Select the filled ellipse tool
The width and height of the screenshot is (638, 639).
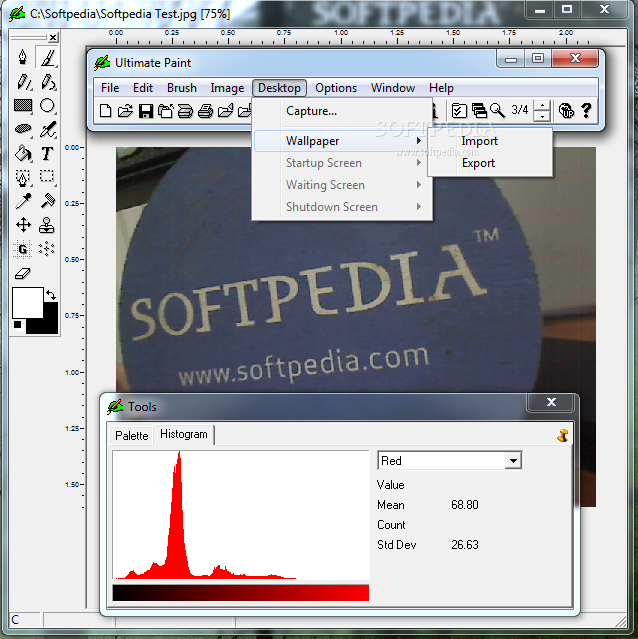coord(23,129)
